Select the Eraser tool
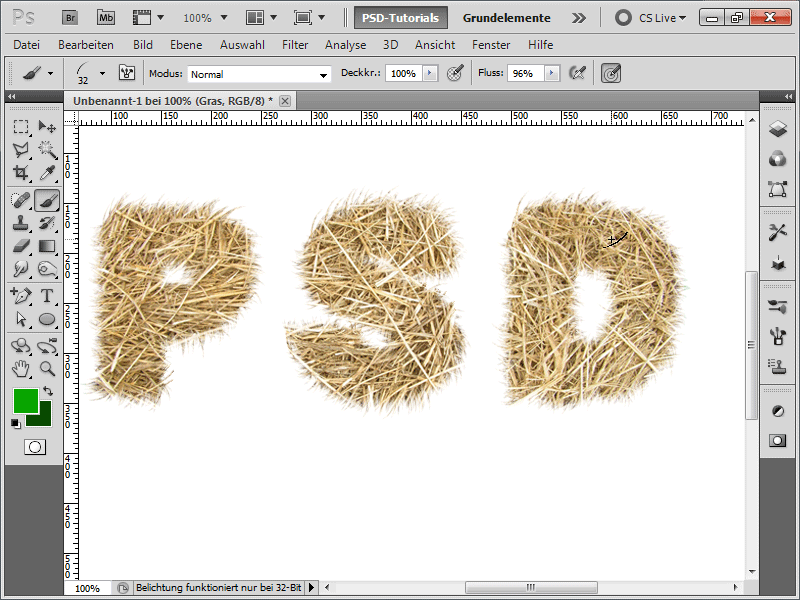The height and width of the screenshot is (600, 800). click(x=21, y=246)
